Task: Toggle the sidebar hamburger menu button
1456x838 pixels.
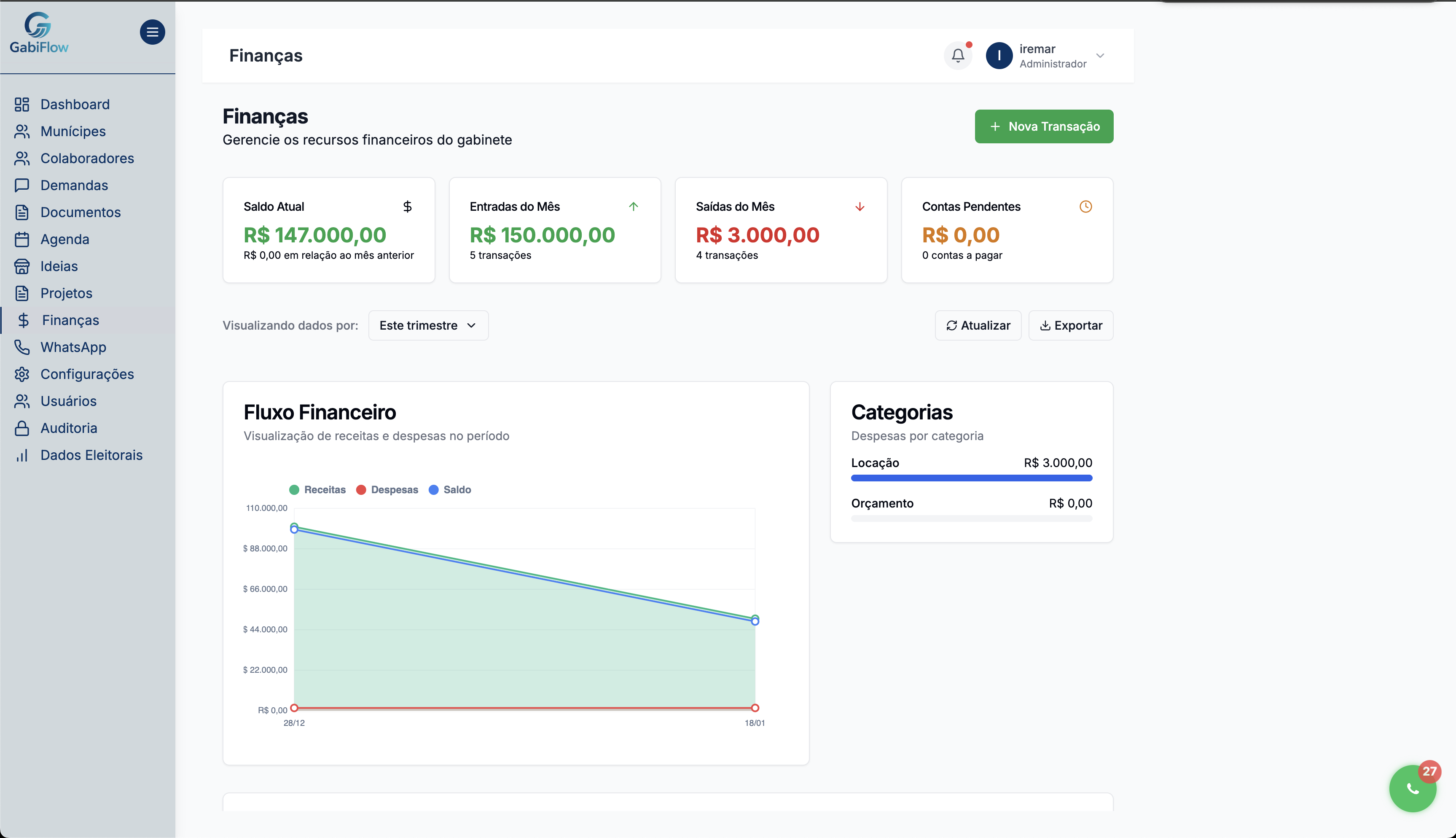Action: 152,32
